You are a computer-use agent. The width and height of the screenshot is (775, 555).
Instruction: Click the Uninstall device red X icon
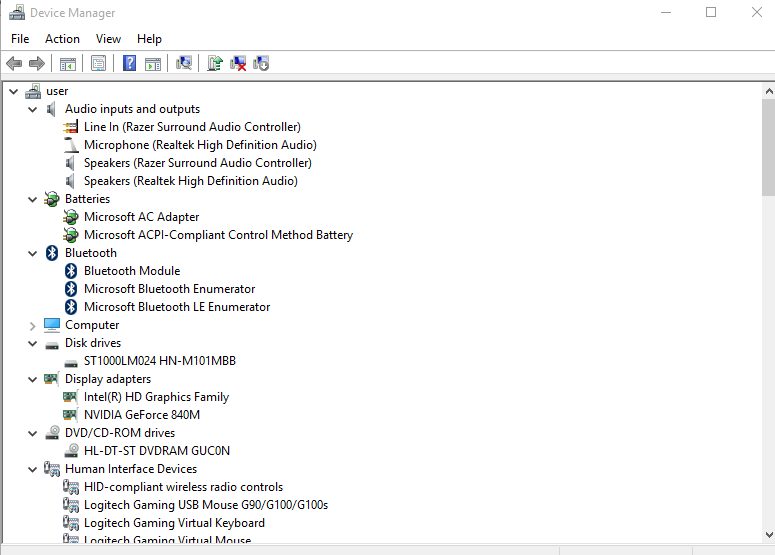[238, 63]
